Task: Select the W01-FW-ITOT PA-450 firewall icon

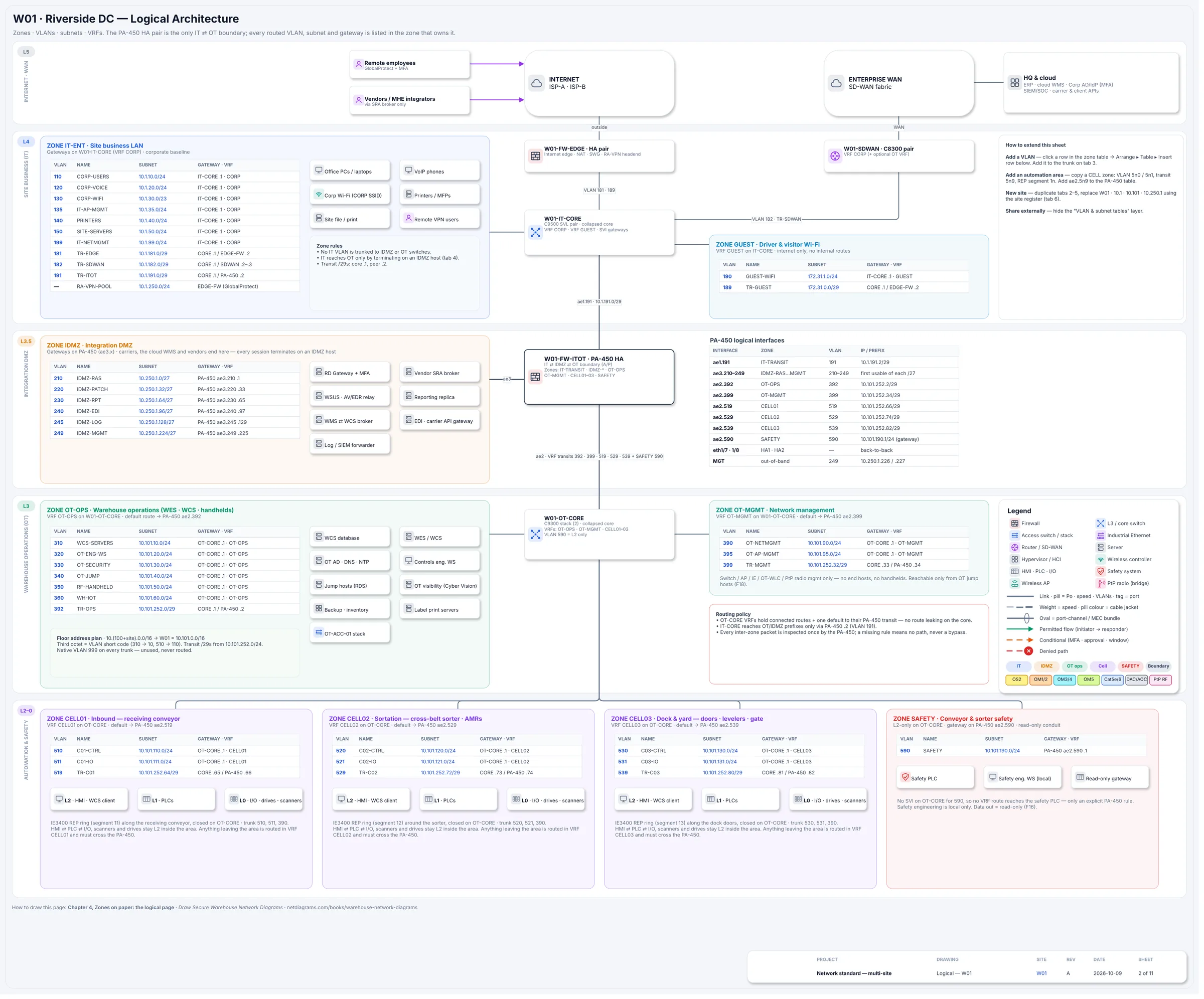Action: [535, 377]
